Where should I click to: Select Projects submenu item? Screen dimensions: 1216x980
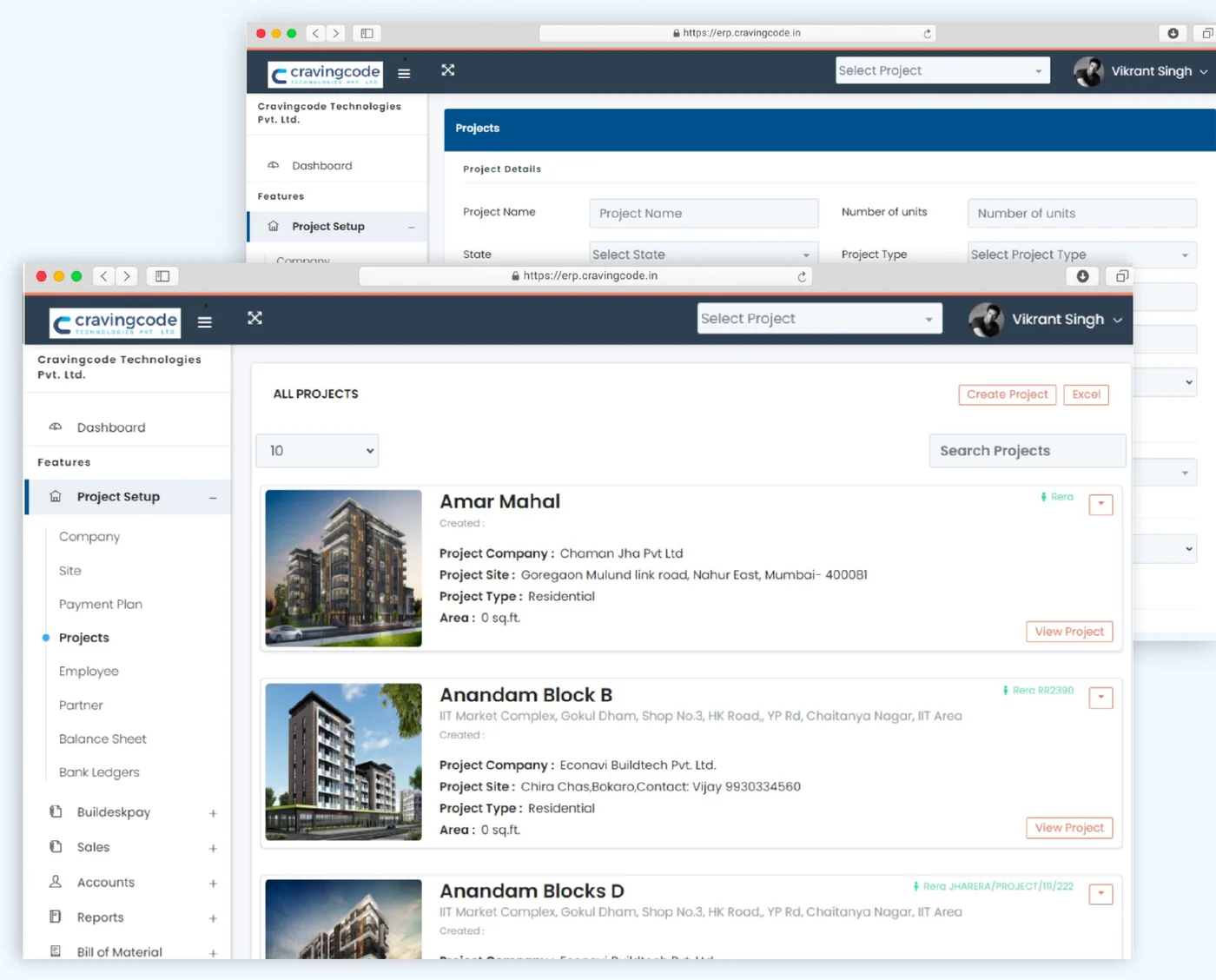coord(84,638)
